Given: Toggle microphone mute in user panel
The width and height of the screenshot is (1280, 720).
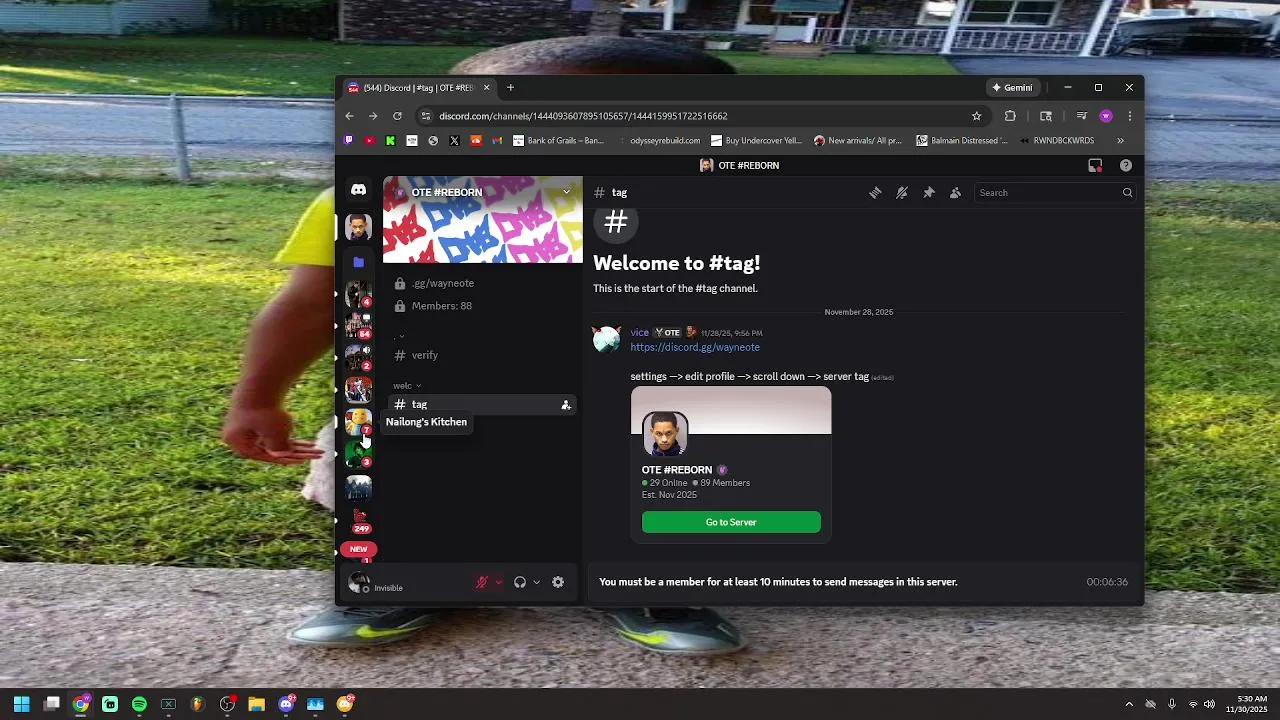Looking at the screenshot, I should [481, 582].
